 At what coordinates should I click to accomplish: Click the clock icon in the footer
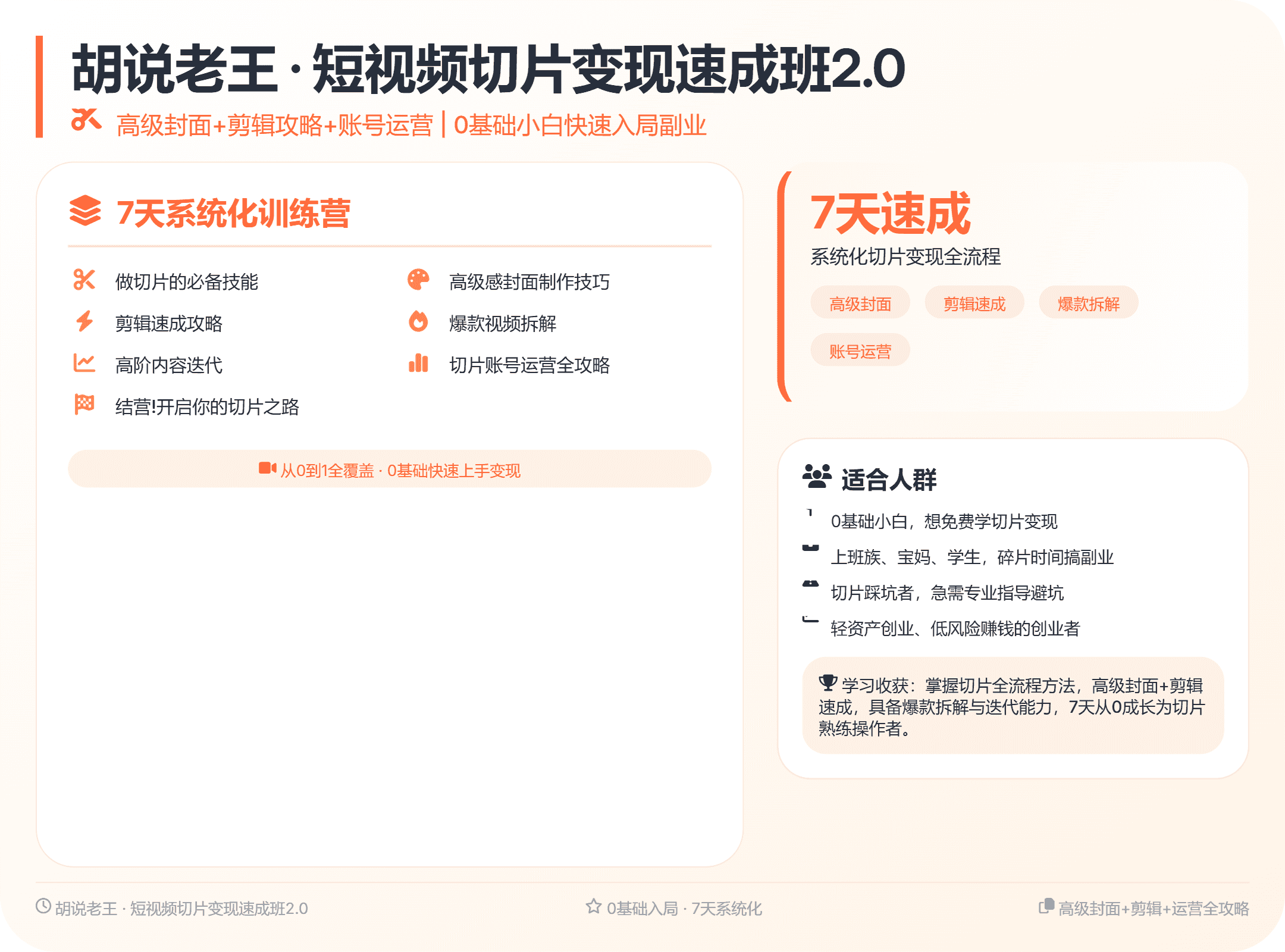[x=43, y=906]
